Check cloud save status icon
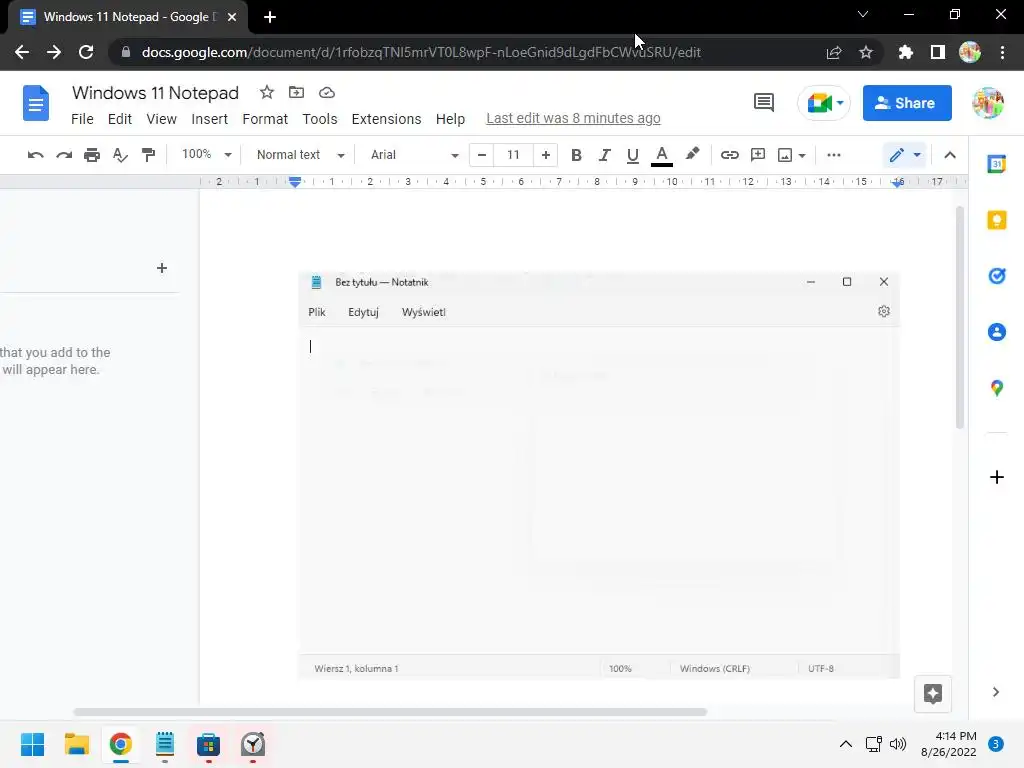Image resolution: width=1024 pixels, height=768 pixels. click(x=327, y=93)
